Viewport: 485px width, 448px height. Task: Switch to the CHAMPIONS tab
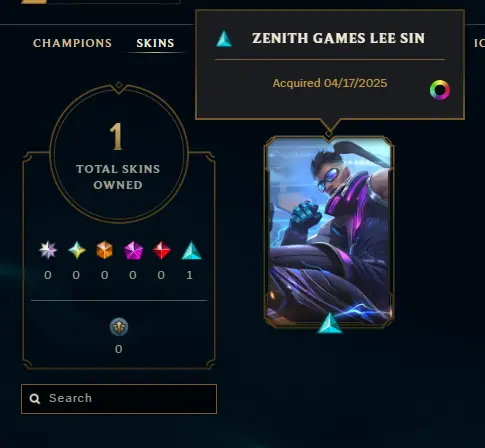[x=72, y=43]
